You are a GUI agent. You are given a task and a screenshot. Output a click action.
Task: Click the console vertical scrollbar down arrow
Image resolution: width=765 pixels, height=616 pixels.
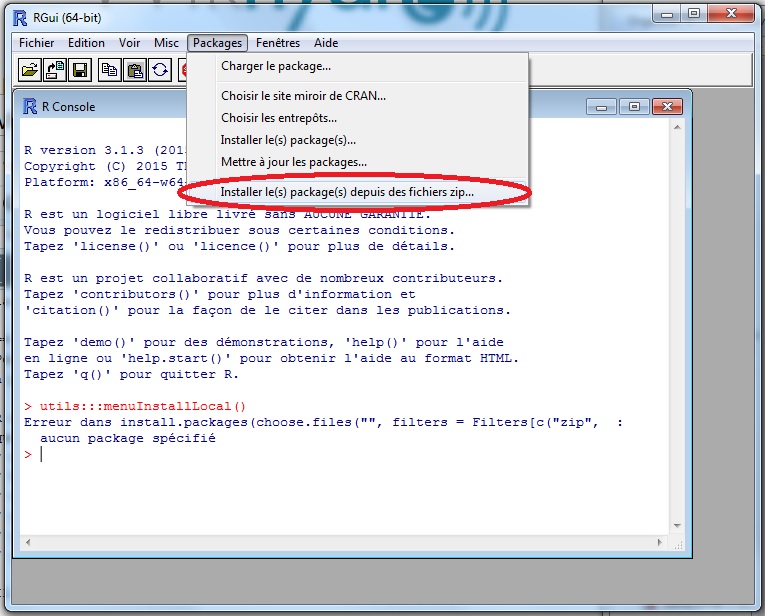pyautogui.click(x=677, y=526)
